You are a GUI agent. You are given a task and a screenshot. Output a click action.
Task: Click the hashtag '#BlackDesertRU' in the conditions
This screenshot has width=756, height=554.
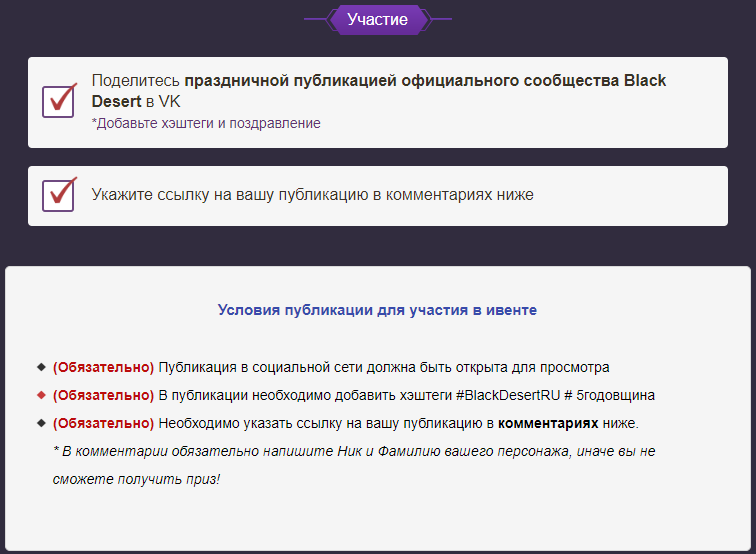[508, 395]
